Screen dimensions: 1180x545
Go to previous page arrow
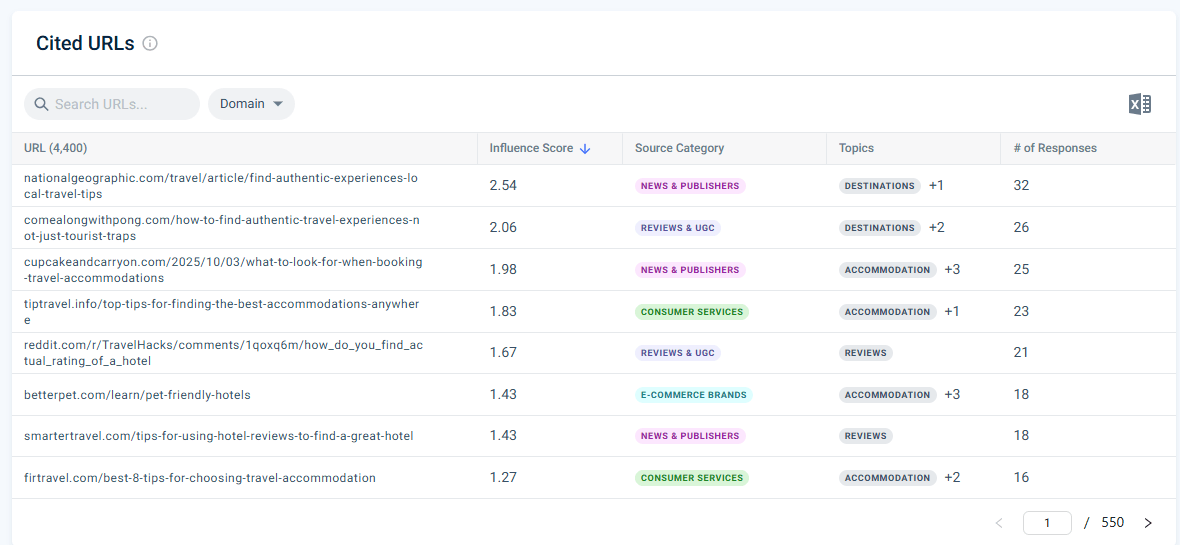click(x=999, y=522)
